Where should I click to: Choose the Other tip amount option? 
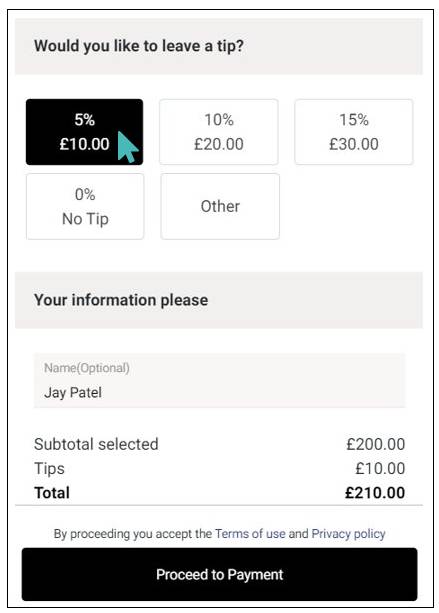click(x=220, y=206)
